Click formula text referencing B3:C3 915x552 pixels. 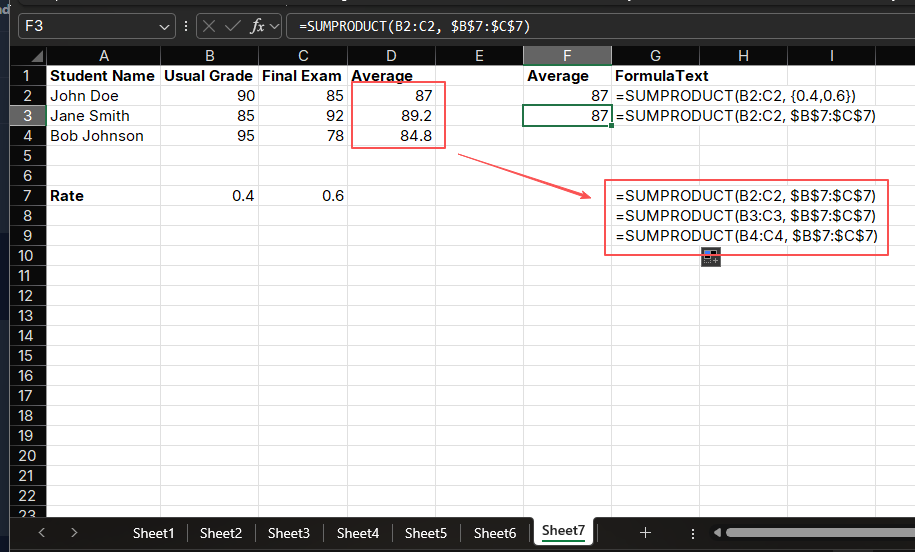pyautogui.click(x=745, y=216)
